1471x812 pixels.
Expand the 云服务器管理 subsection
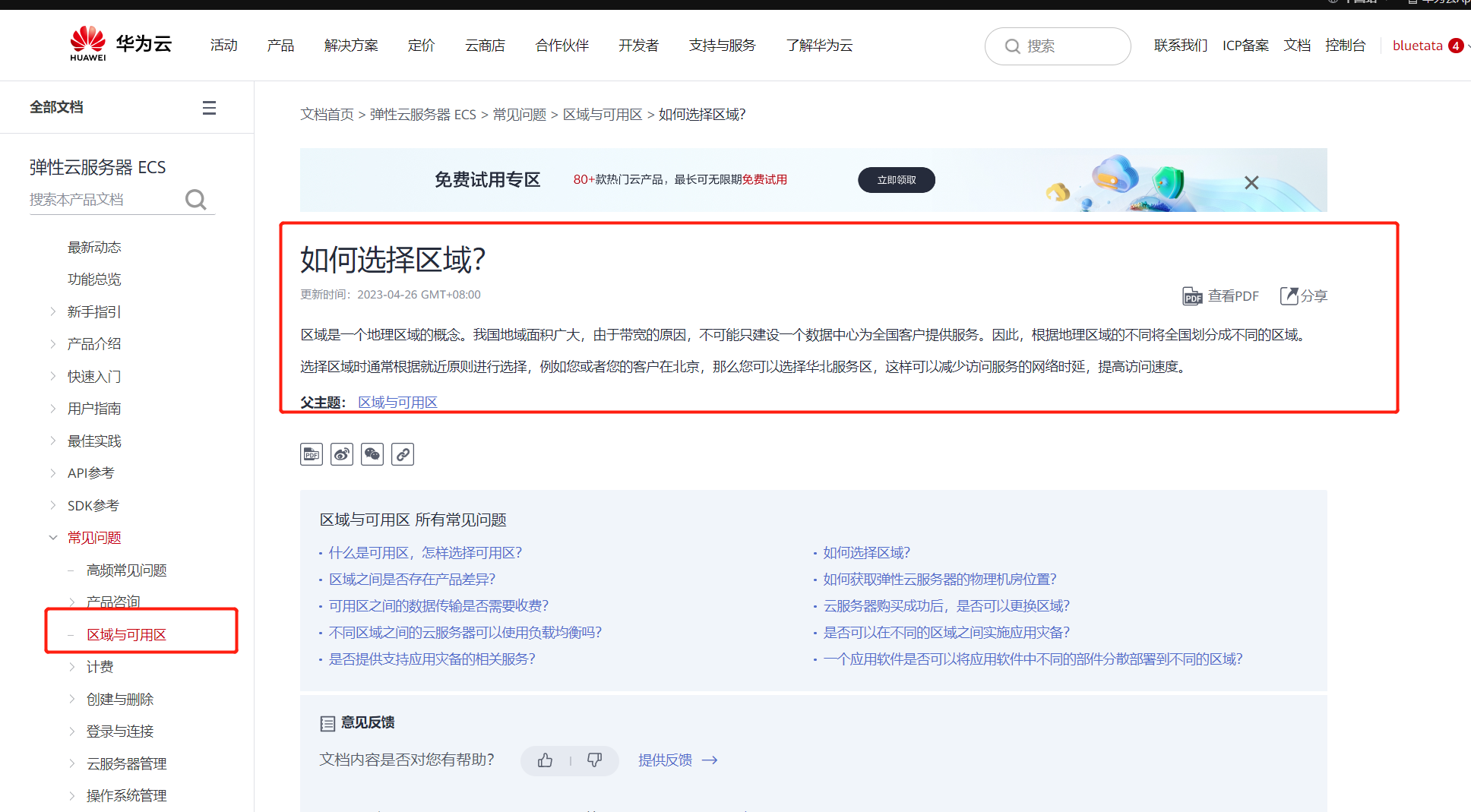pos(72,763)
